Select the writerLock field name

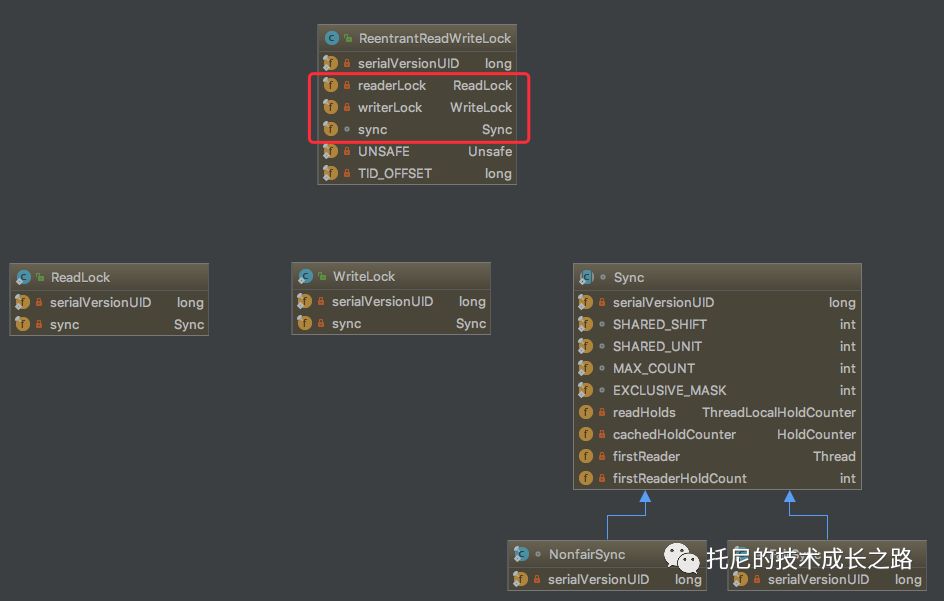coord(390,107)
